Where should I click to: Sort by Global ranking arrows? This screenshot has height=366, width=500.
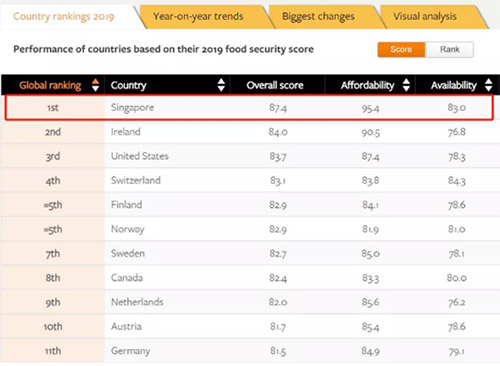point(95,85)
